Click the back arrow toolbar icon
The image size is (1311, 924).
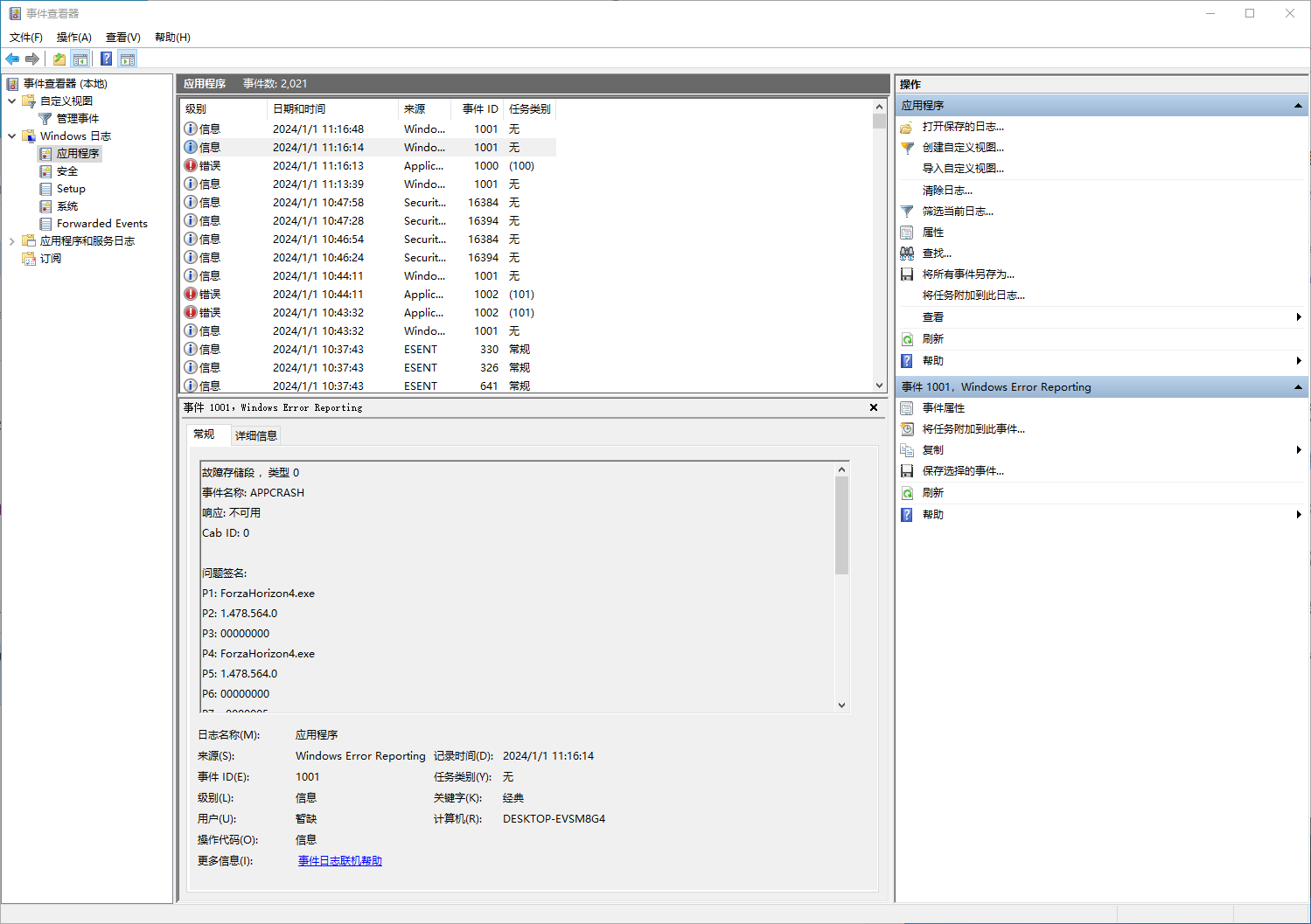pos(12,59)
